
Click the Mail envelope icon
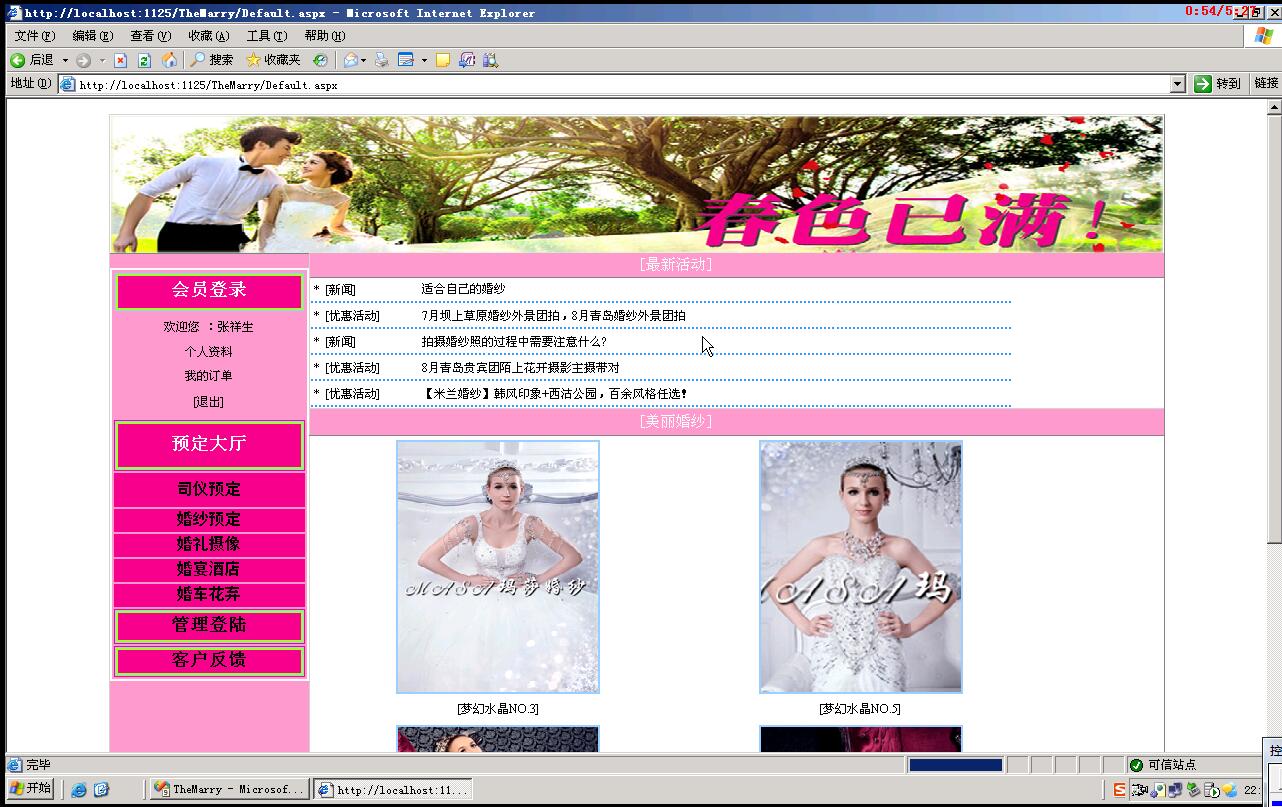350,60
